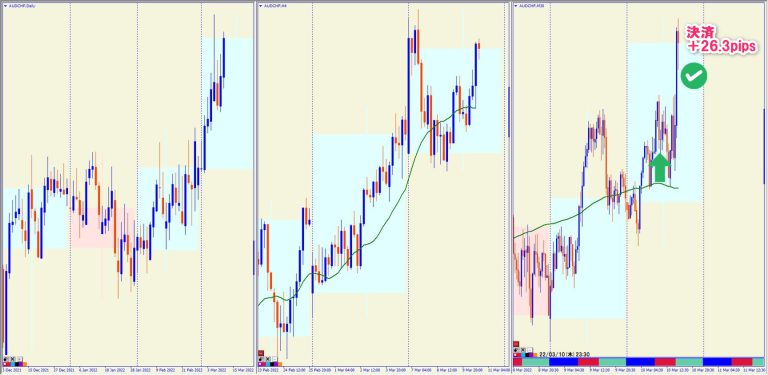Click the X delete icon in the M30 chart
The image size is (768, 375).
(x=523, y=350)
